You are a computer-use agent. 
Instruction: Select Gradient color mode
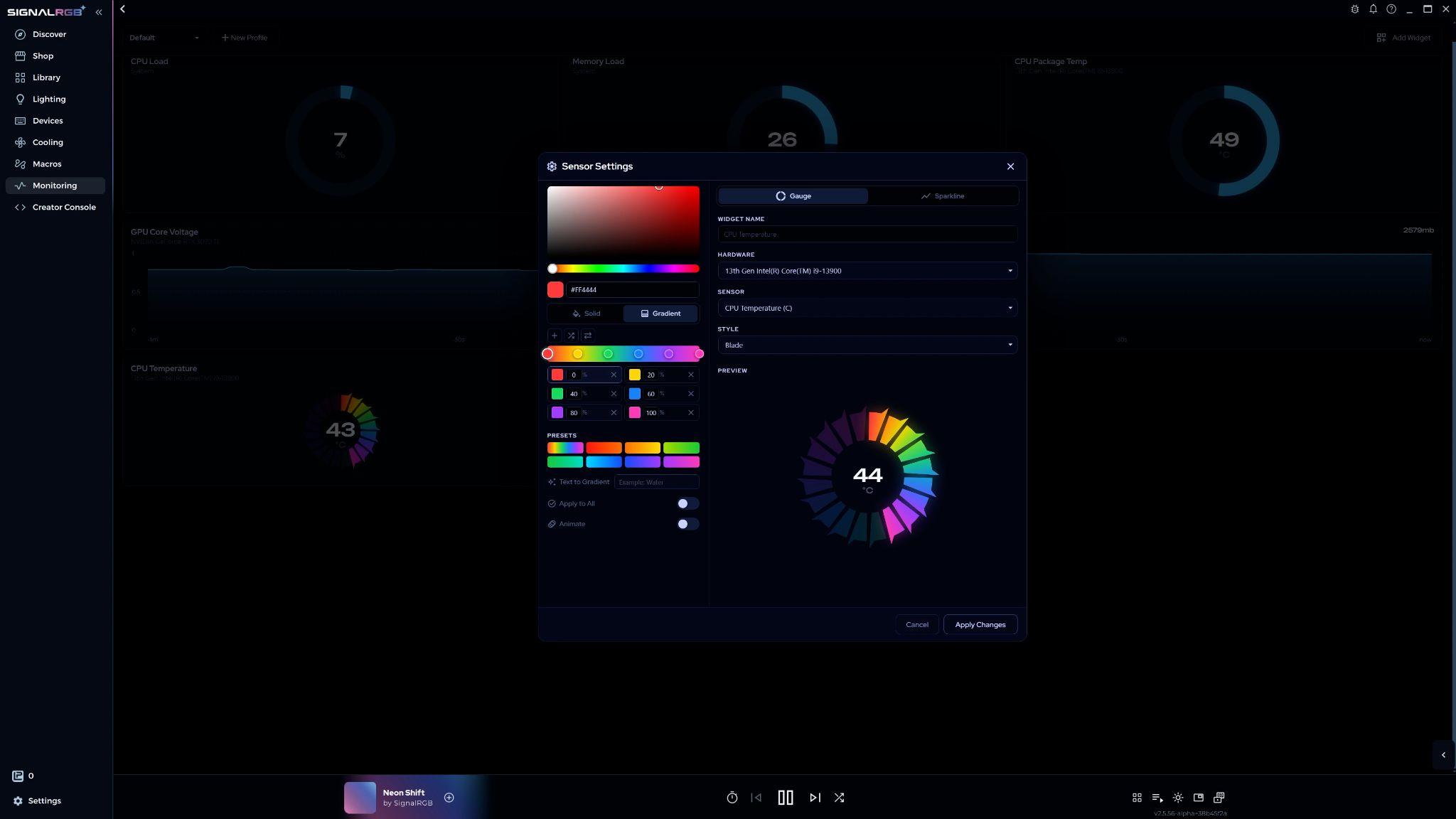(660, 314)
